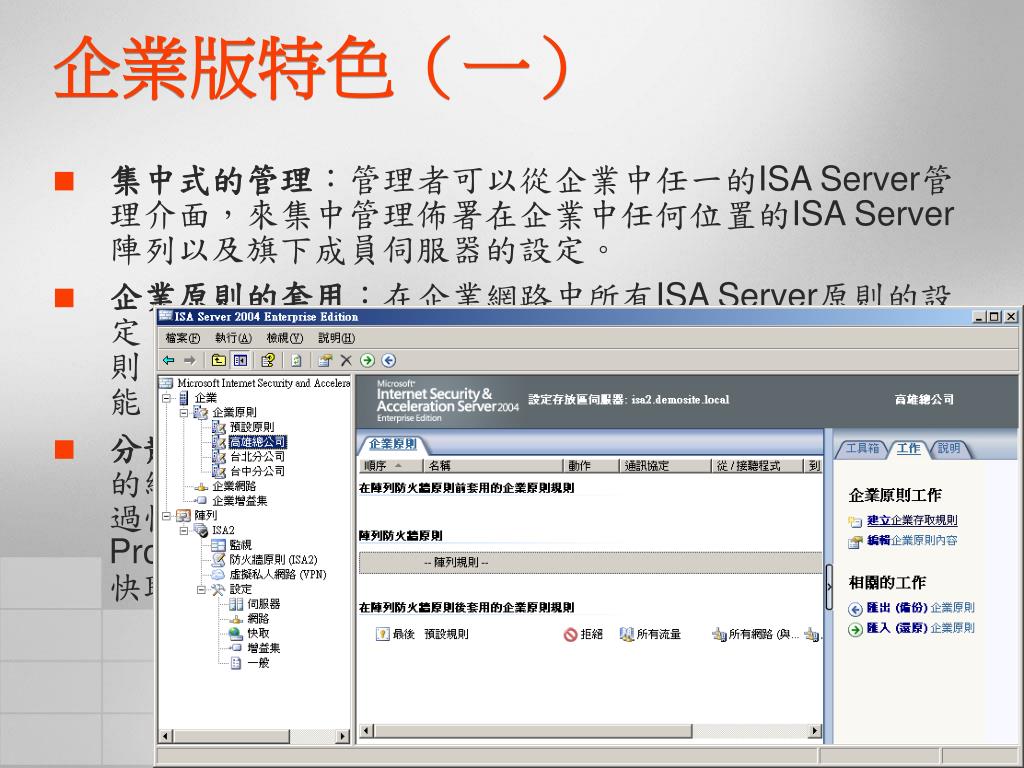
Task: Toggle the console tree show/hide icon
Action: pyautogui.click(x=240, y=360)
